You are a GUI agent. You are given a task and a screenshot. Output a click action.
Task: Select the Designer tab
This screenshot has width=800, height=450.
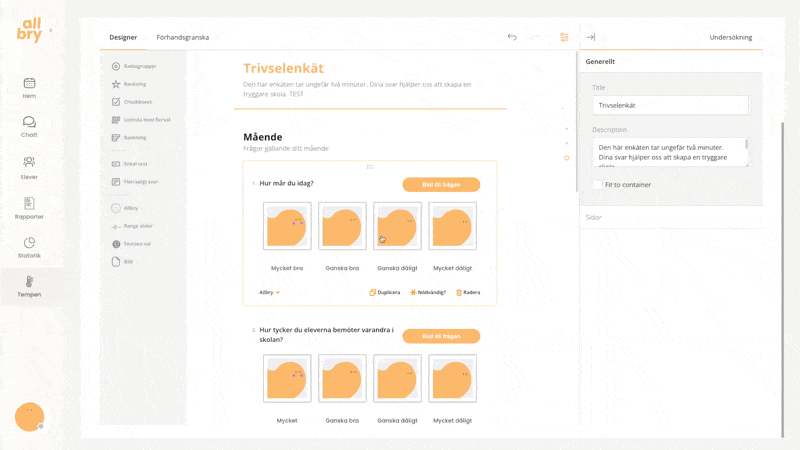coord(123,37)
